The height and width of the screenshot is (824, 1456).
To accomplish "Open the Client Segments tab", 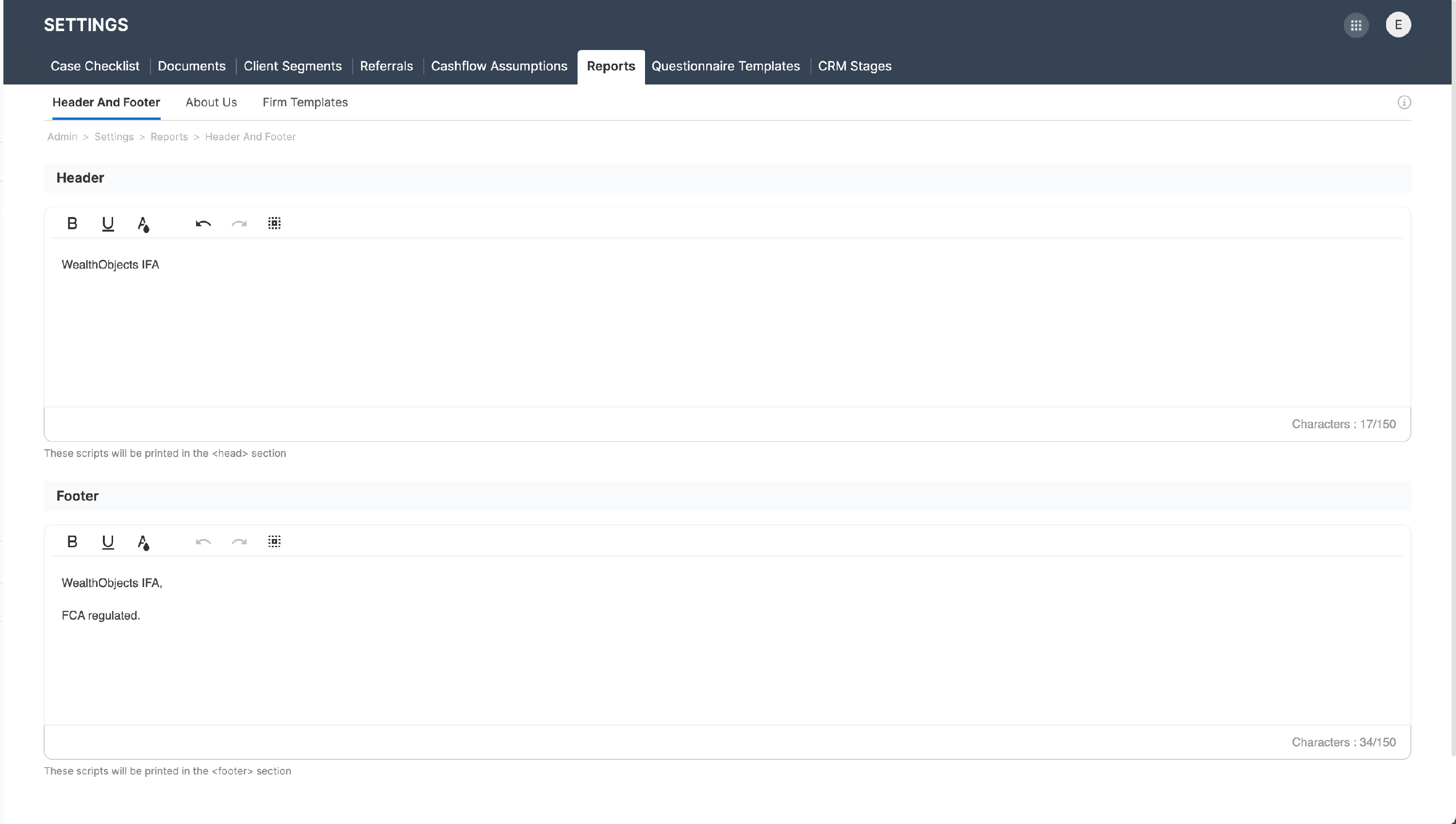I will (293, 66).
